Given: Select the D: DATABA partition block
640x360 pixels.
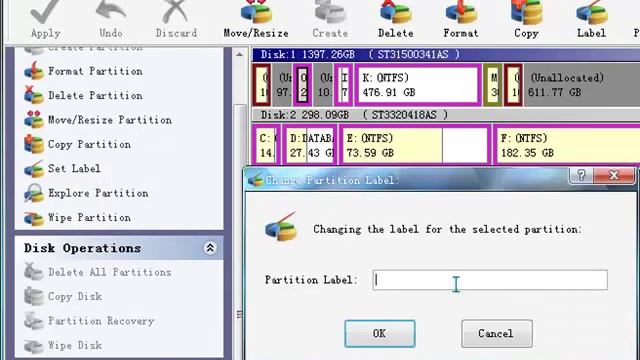Looking at the screenshot, I should 310,146.
